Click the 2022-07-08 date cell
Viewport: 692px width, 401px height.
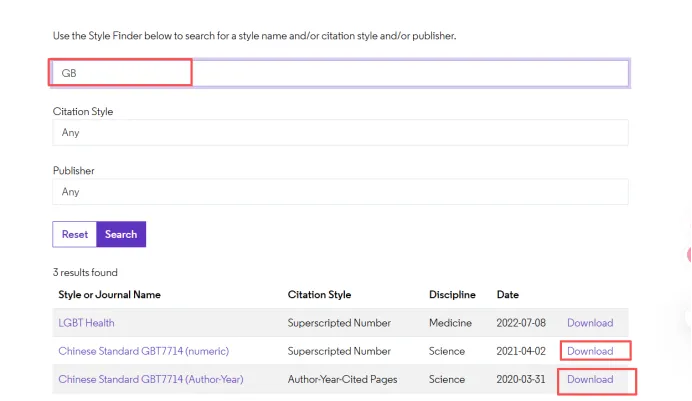522,323
